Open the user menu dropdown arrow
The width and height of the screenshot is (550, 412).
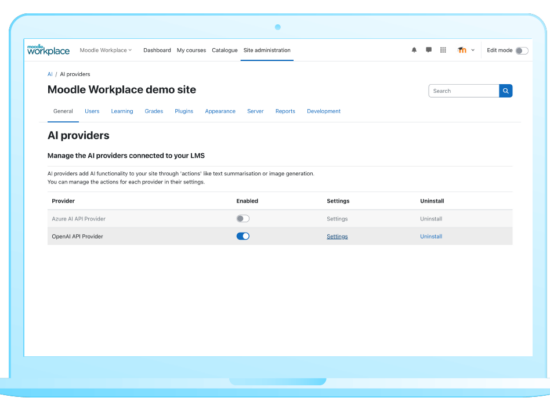pyautogui.click(x=473, y=50)
